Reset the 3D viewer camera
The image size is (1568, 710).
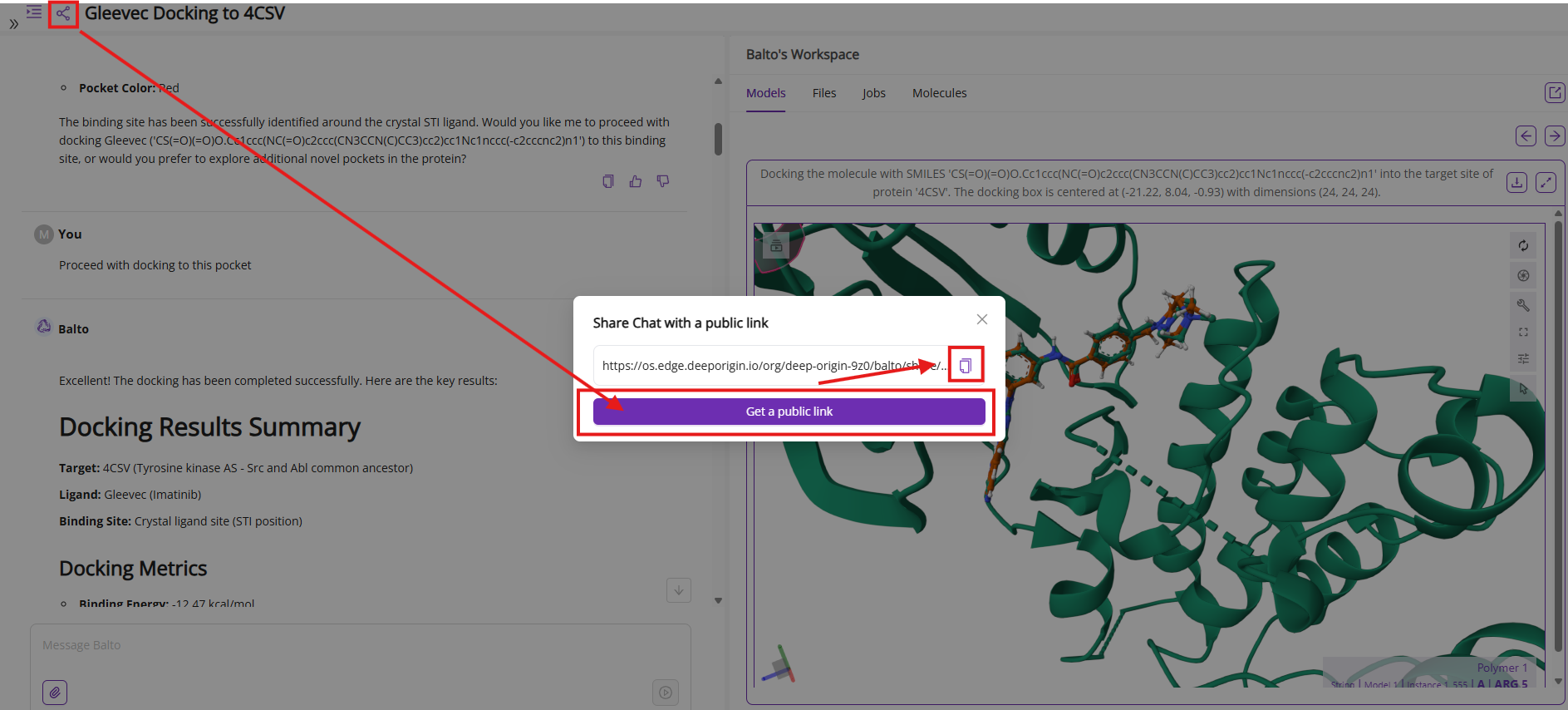(1523, 245)
